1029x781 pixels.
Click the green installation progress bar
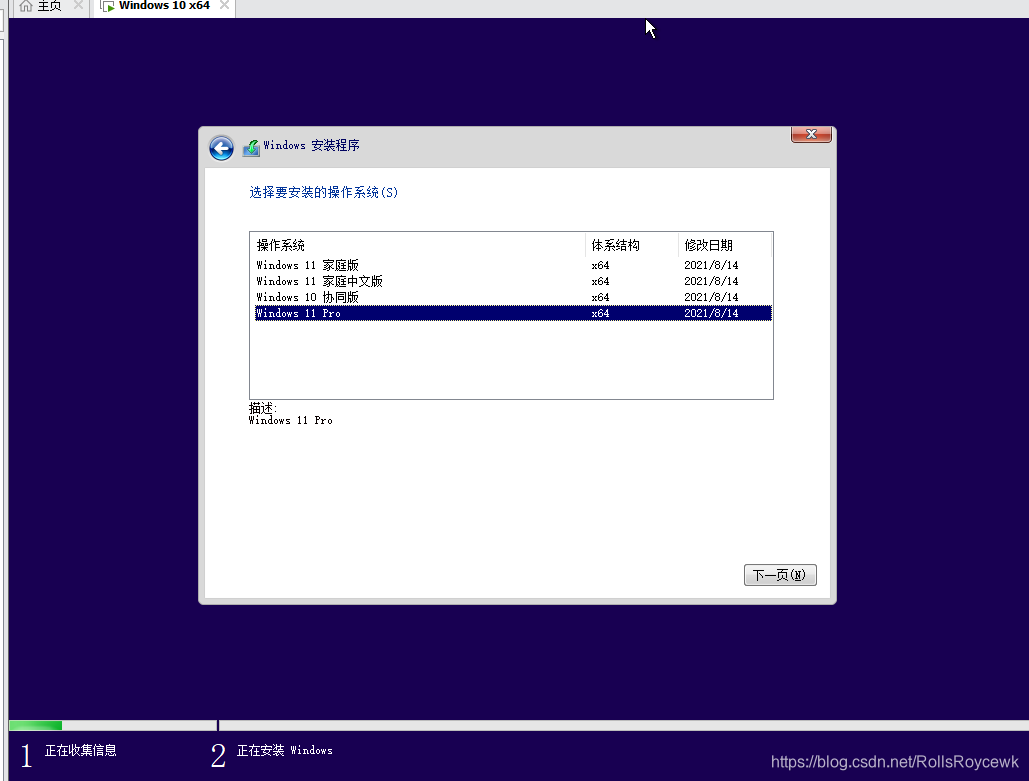click(x=35, y=725)
